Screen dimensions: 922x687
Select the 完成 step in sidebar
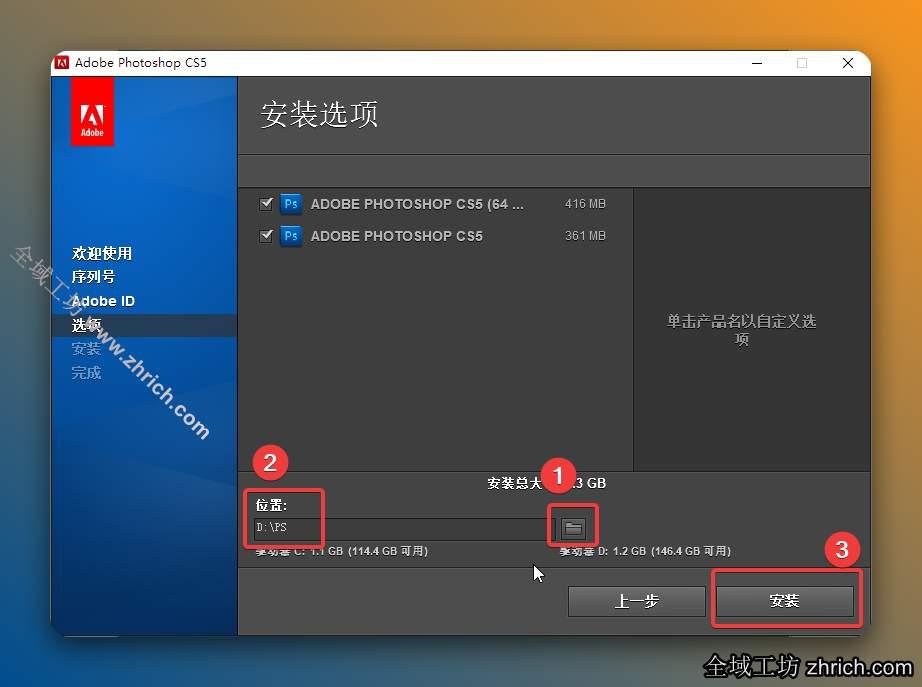point(86,373)
